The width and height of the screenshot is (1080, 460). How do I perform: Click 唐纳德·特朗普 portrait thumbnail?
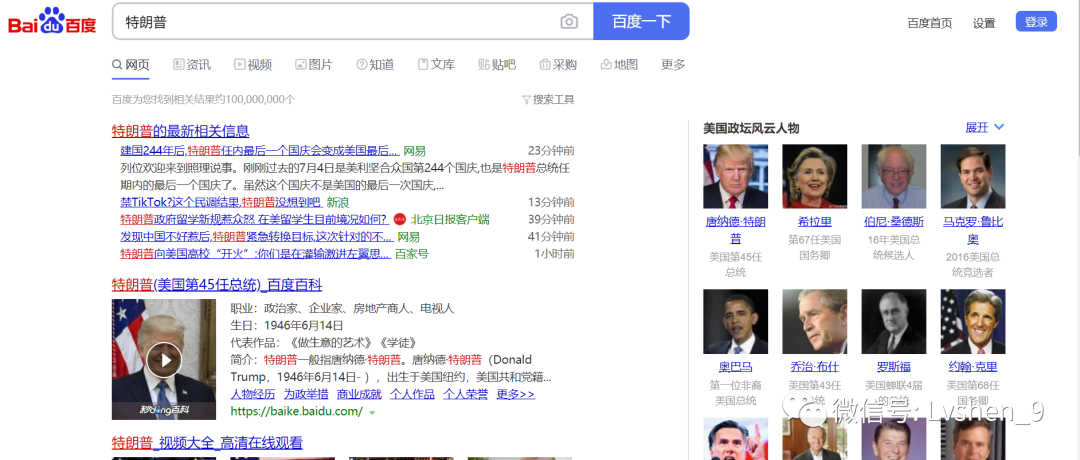(x=736, y=176)
